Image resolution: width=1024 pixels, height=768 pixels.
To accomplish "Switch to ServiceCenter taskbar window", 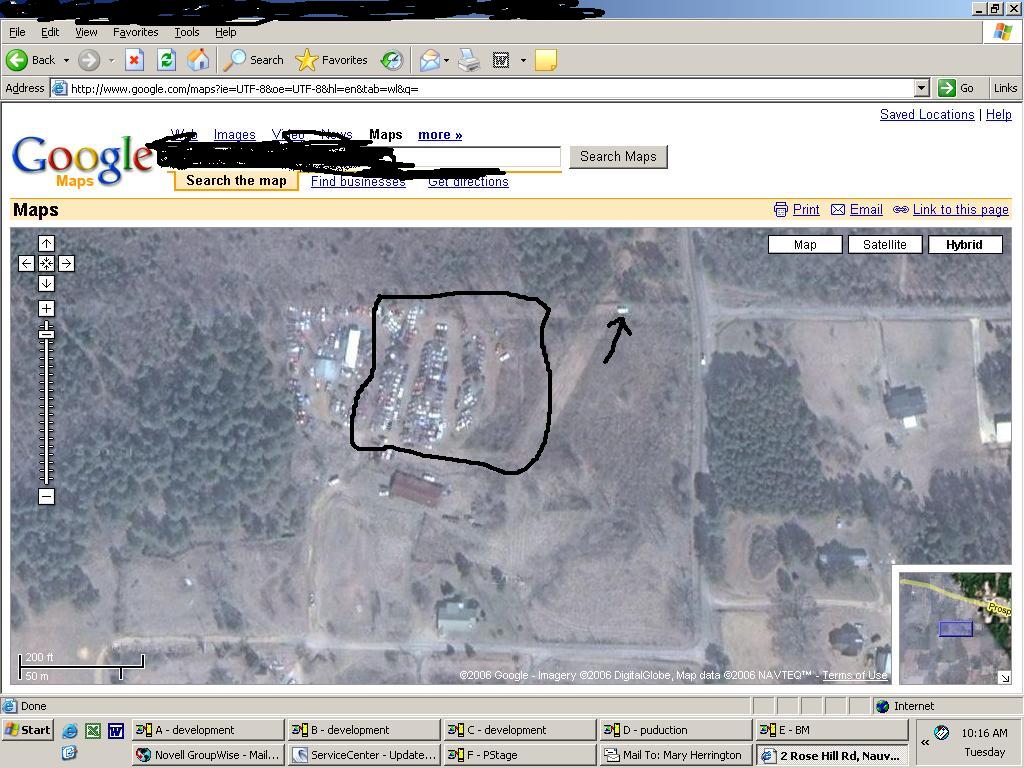I will coord(365,755).
